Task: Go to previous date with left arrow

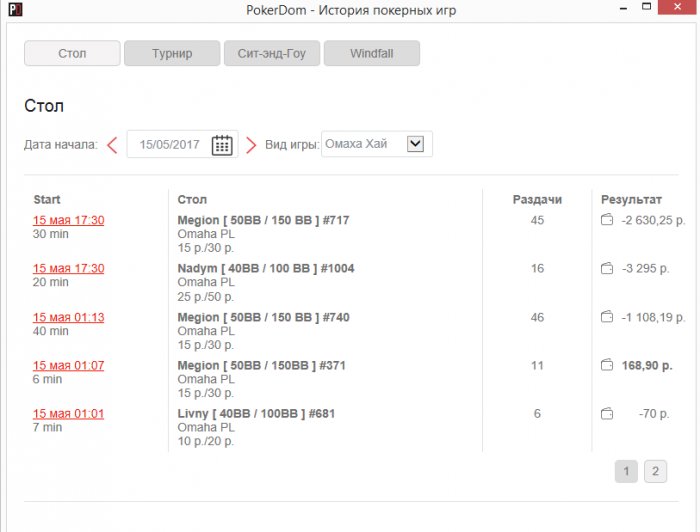Action: point(112,145)
